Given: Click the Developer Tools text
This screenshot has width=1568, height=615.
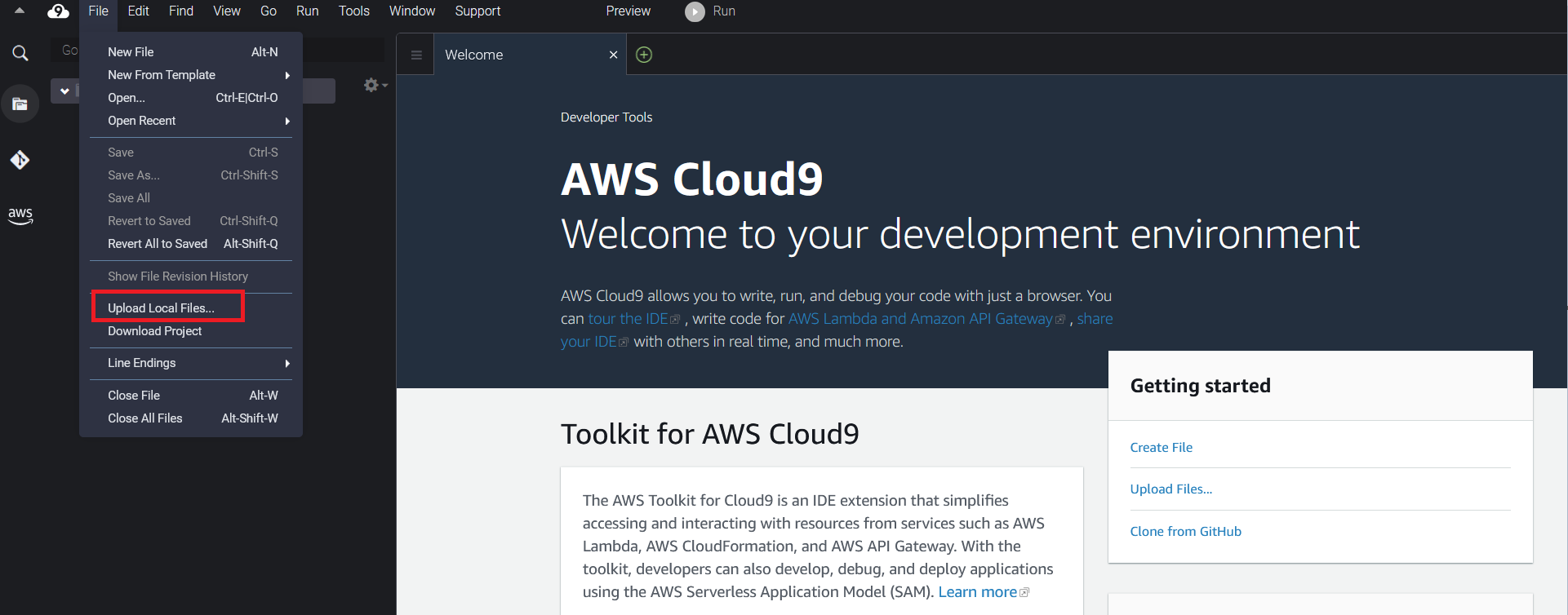Looking at the screenshot, I should pos(606,117).
